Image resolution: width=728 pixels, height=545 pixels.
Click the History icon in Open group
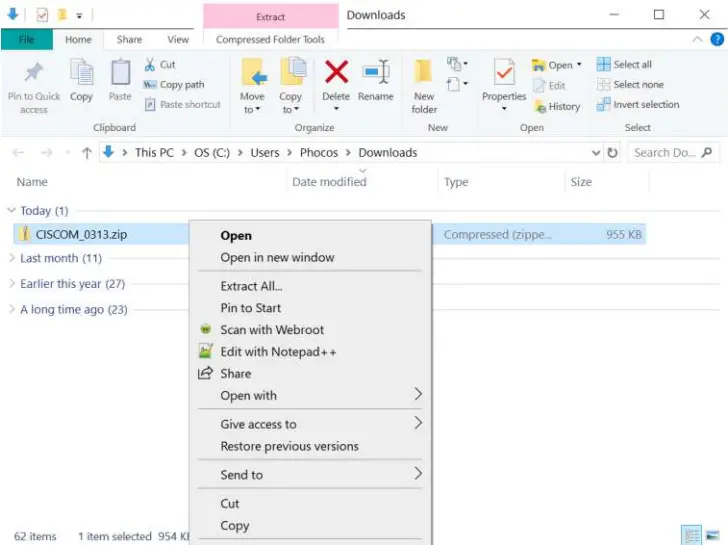[540, 106]
